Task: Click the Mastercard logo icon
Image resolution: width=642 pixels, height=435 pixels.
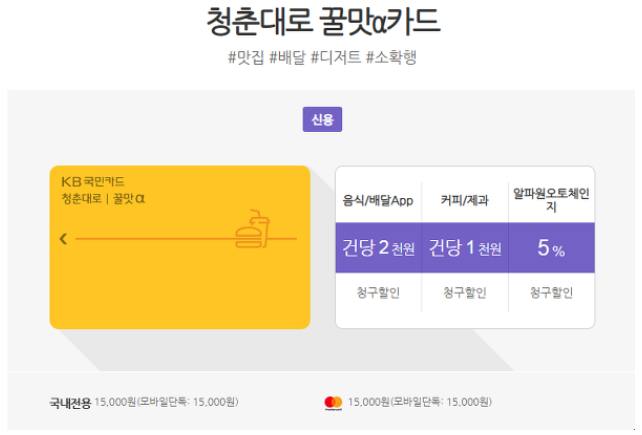Action: tap(333, 403)
